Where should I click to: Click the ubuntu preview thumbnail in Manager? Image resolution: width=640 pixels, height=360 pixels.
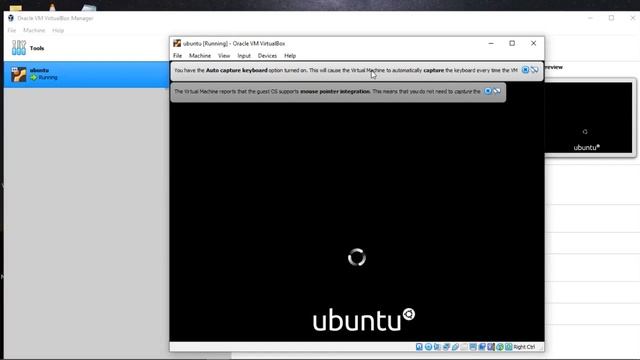(588, 118)
